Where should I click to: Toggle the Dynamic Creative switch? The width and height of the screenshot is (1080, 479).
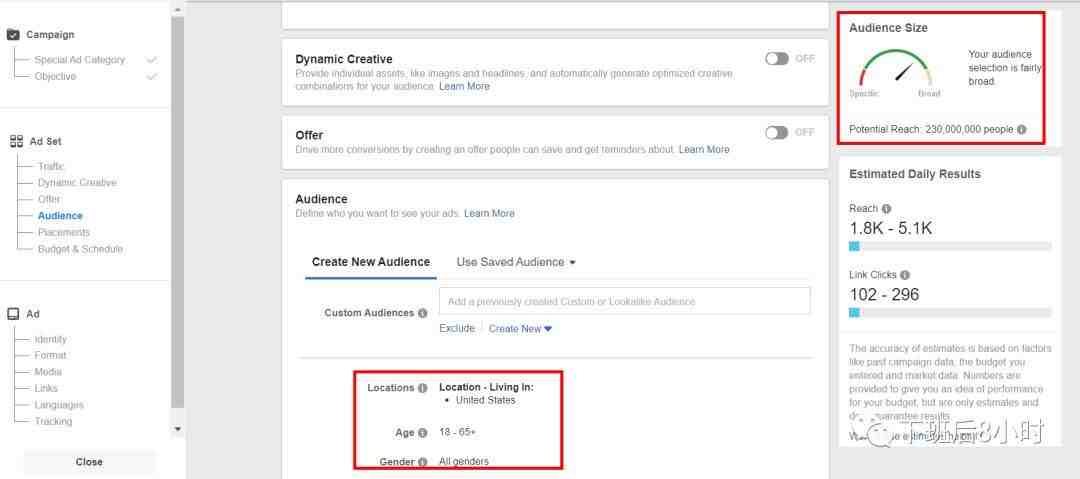[x=777, y=59]
